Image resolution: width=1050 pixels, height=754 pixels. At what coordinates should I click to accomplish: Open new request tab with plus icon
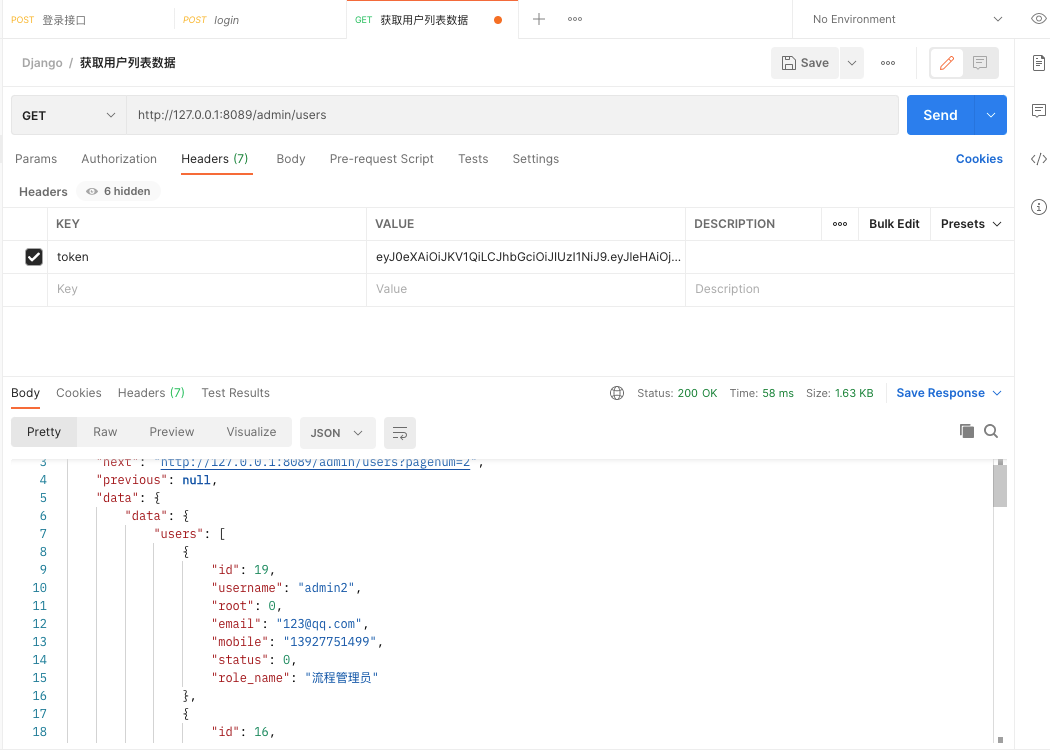[x=538, y=19]
